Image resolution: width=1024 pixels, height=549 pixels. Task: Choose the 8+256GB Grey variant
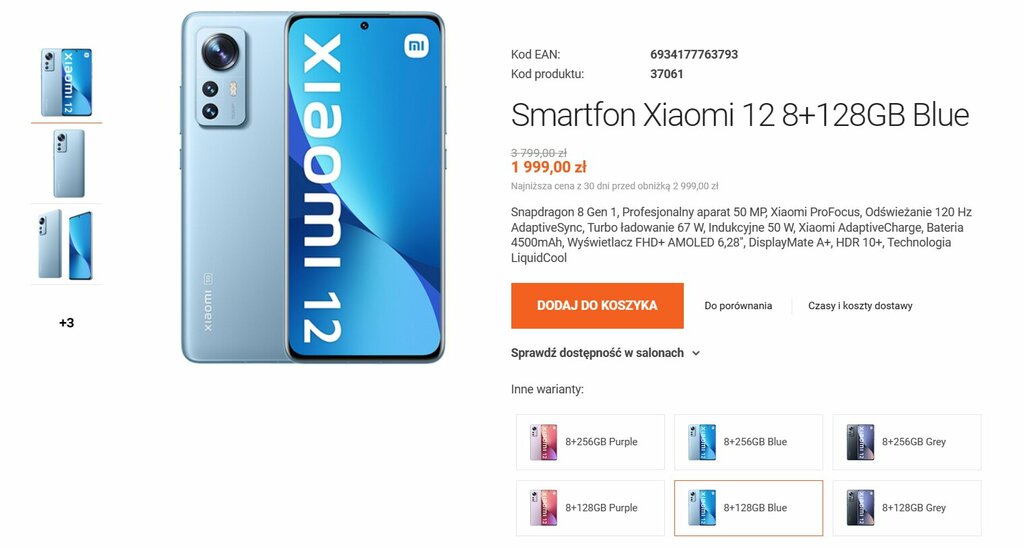click(x=906, y=442)
